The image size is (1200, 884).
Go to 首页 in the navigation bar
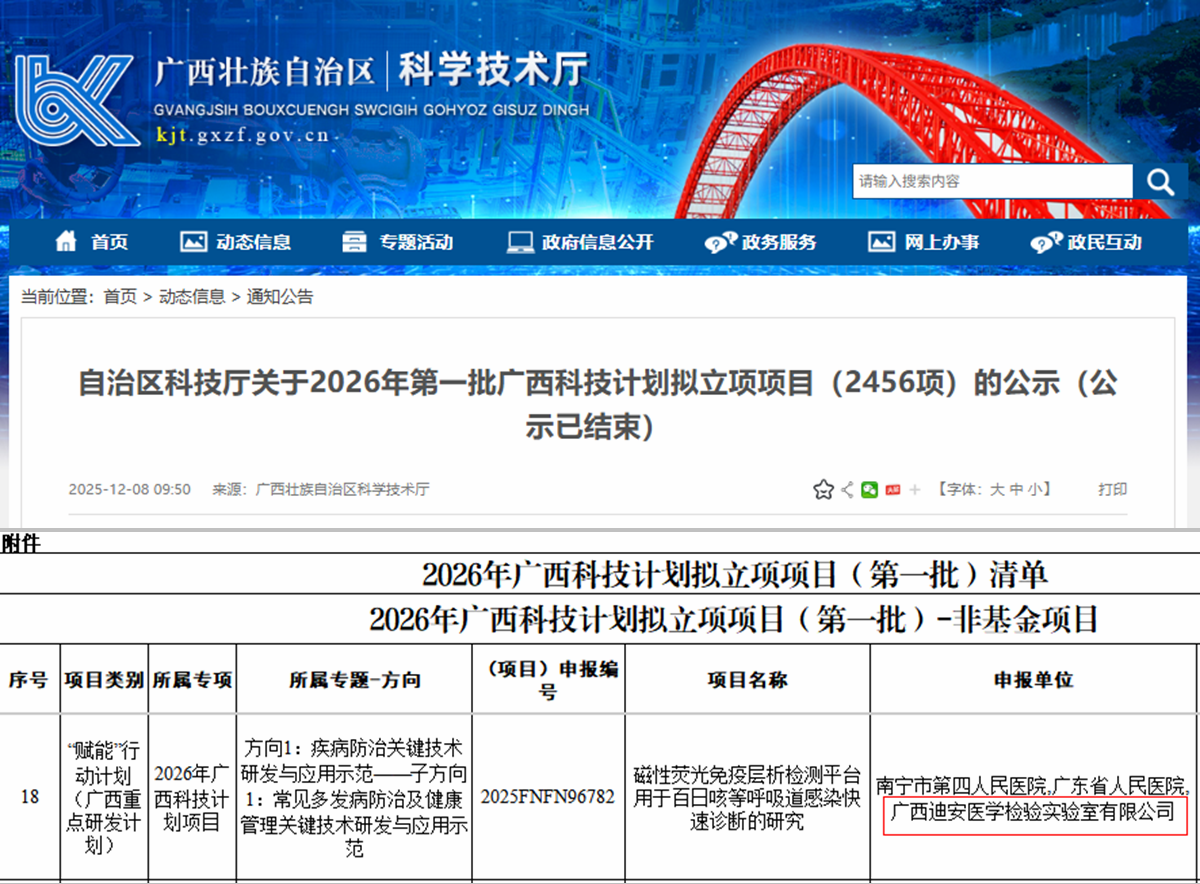pos(92,242)
